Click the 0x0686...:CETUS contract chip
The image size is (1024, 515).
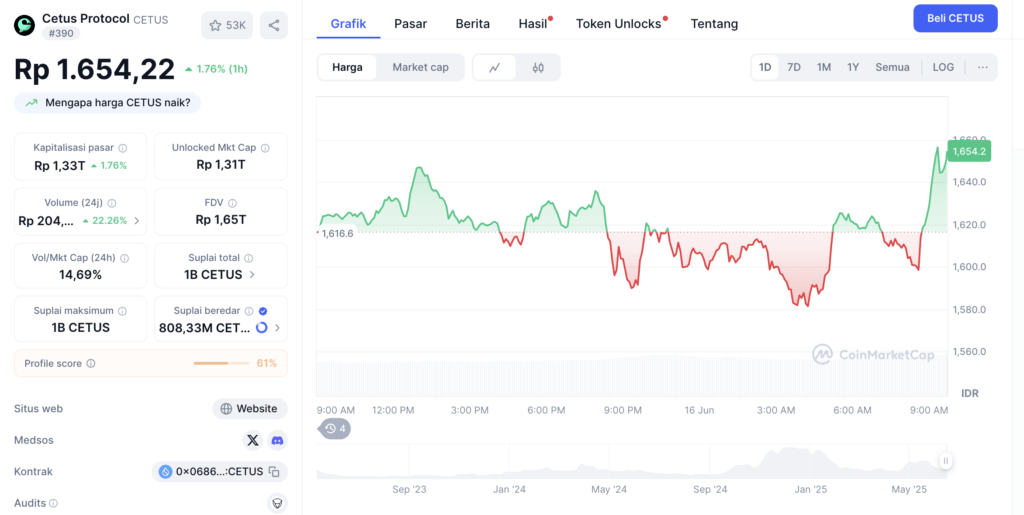tap(219, 472)
